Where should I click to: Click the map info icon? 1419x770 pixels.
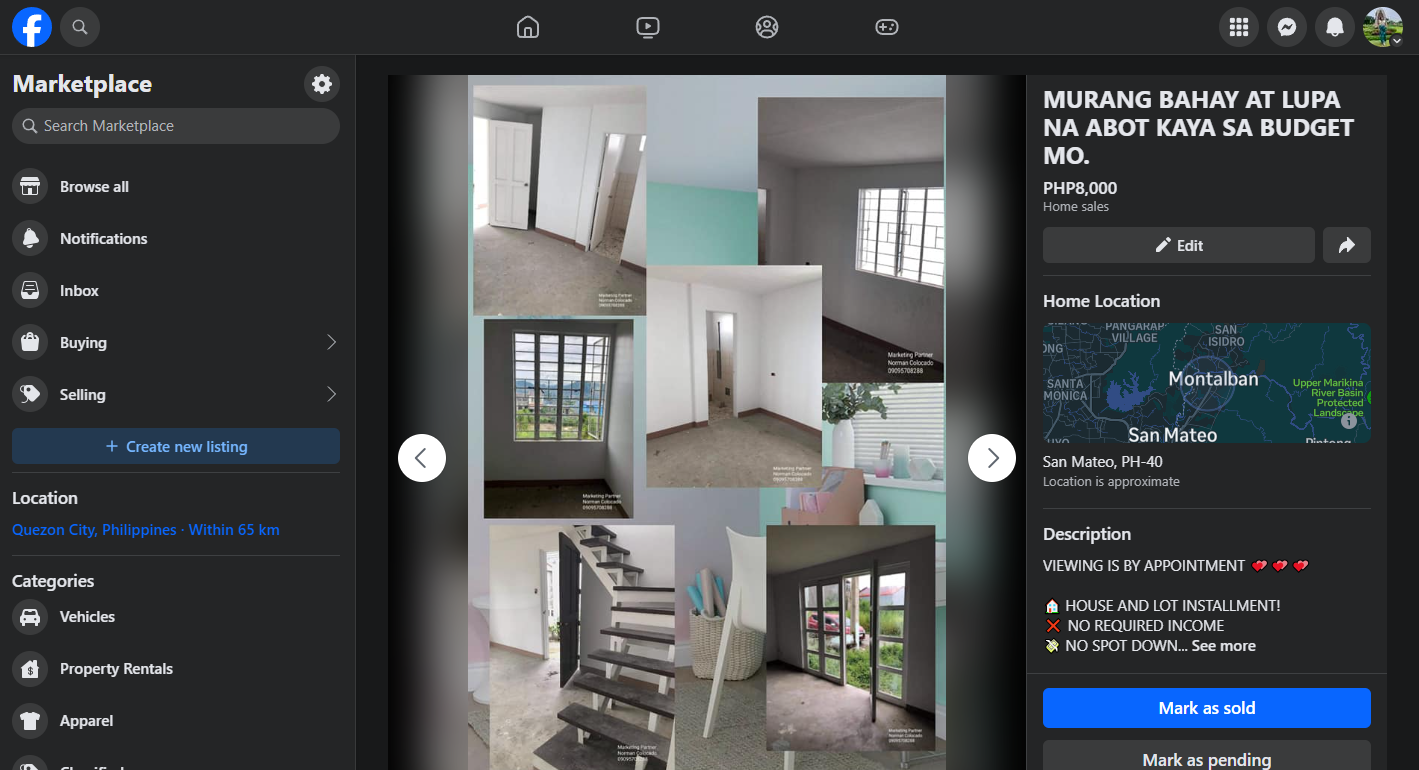tap(1349, 421)
